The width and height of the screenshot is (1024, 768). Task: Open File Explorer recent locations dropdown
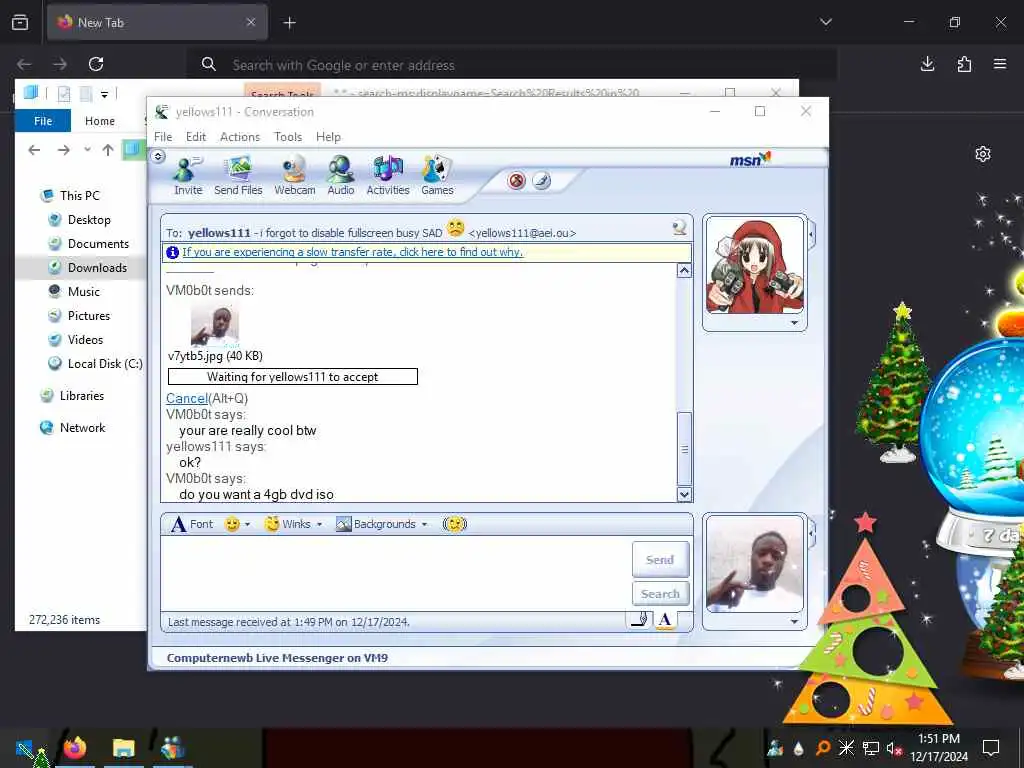pos(87,150)
